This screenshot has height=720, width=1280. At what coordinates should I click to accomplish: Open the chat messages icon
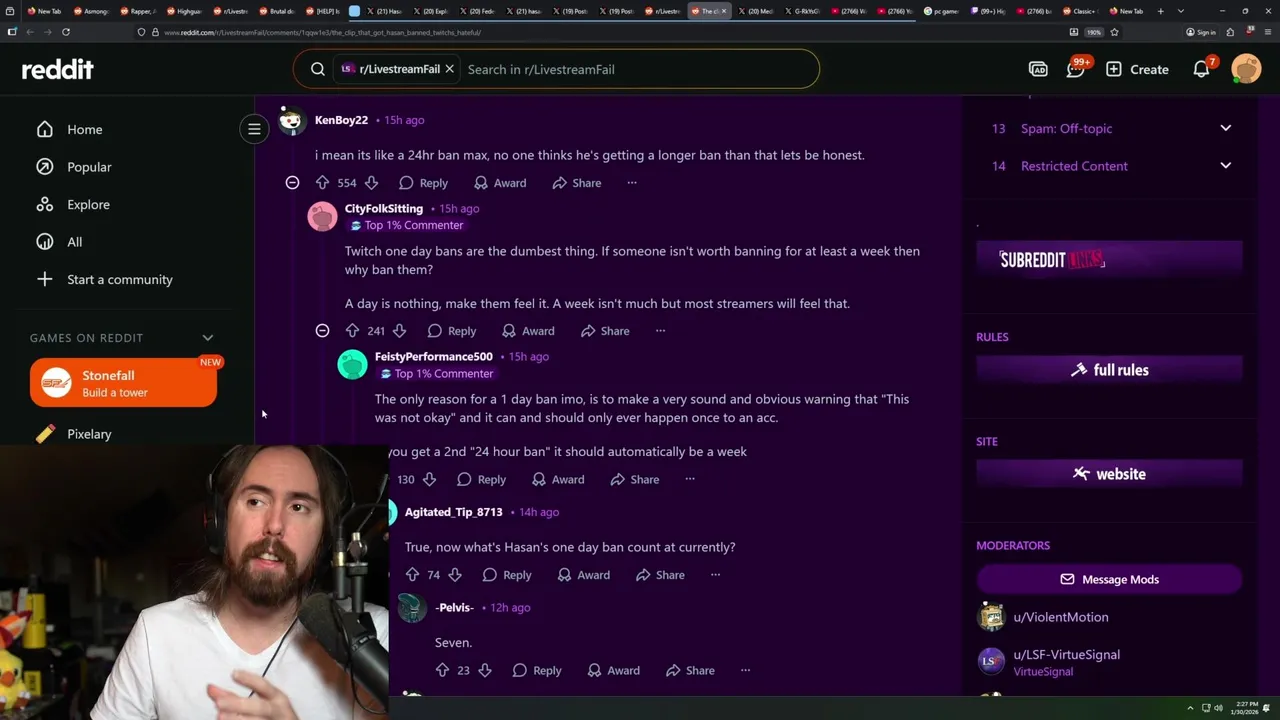pos(1075,69)
